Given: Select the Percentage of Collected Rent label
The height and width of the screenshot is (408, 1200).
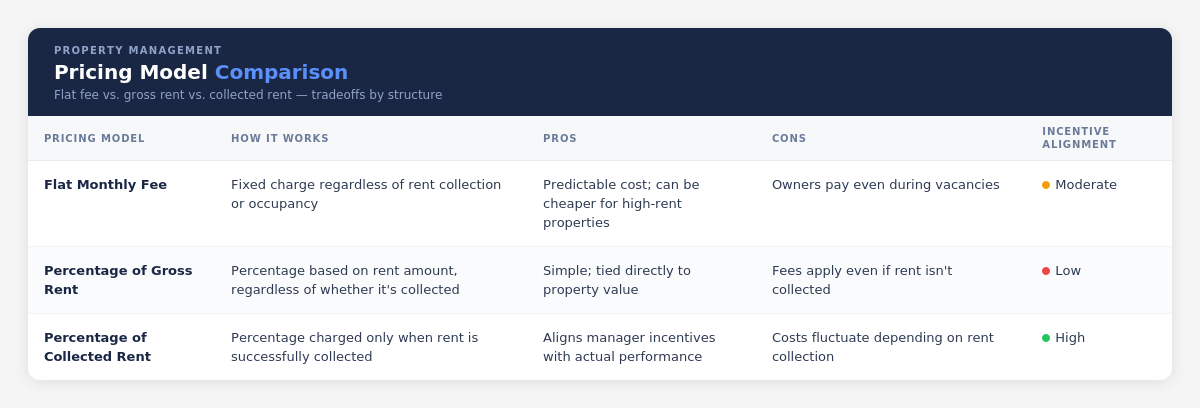Looking at the screenshot, I should 97,347.
